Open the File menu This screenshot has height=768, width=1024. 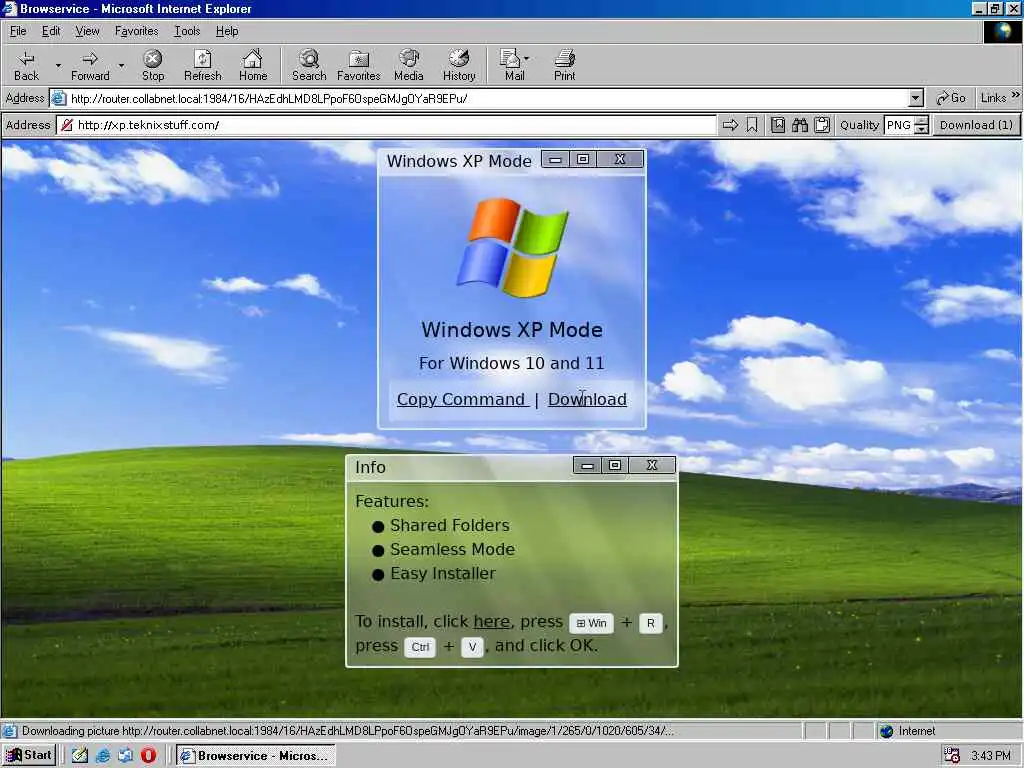(x=18, y=31)
